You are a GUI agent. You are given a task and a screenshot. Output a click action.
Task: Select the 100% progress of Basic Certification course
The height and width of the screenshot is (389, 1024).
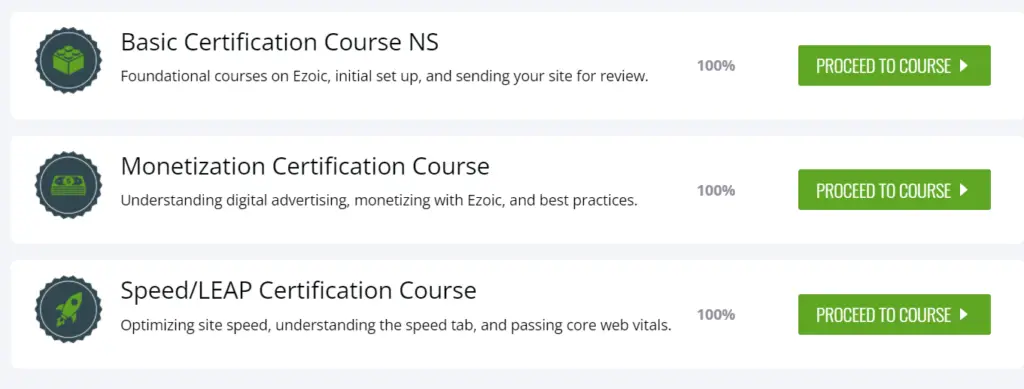716,66
